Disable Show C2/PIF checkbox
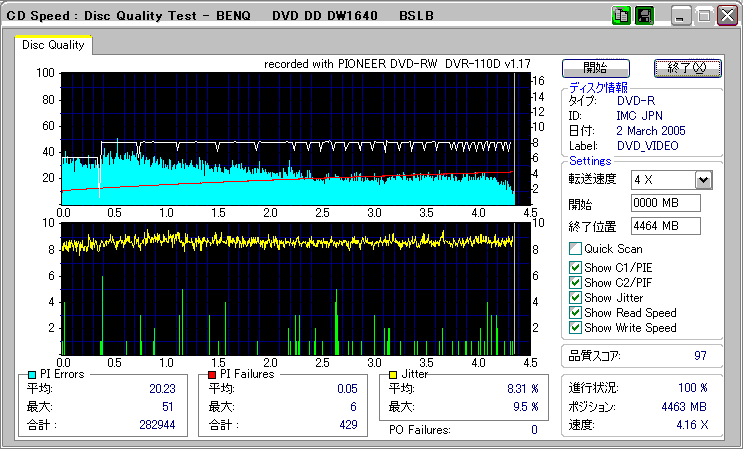This screenshot has width=743, height=449. click(575, 283)
